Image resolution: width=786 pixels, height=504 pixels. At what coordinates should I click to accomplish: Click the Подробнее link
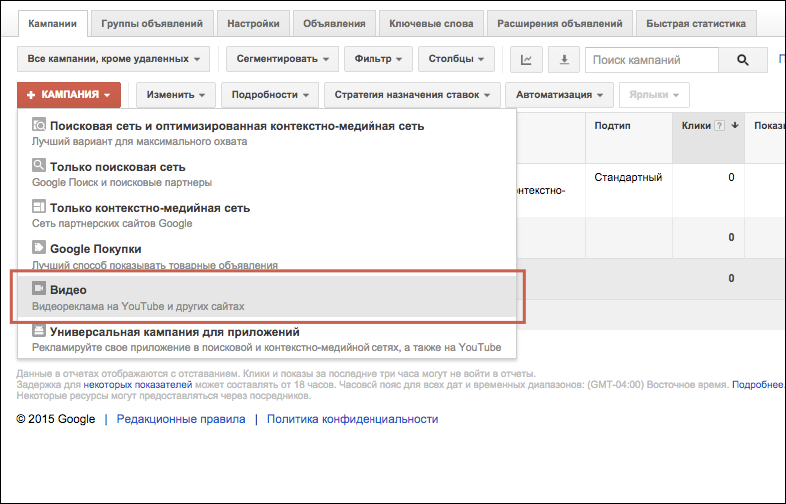point(757,385)
